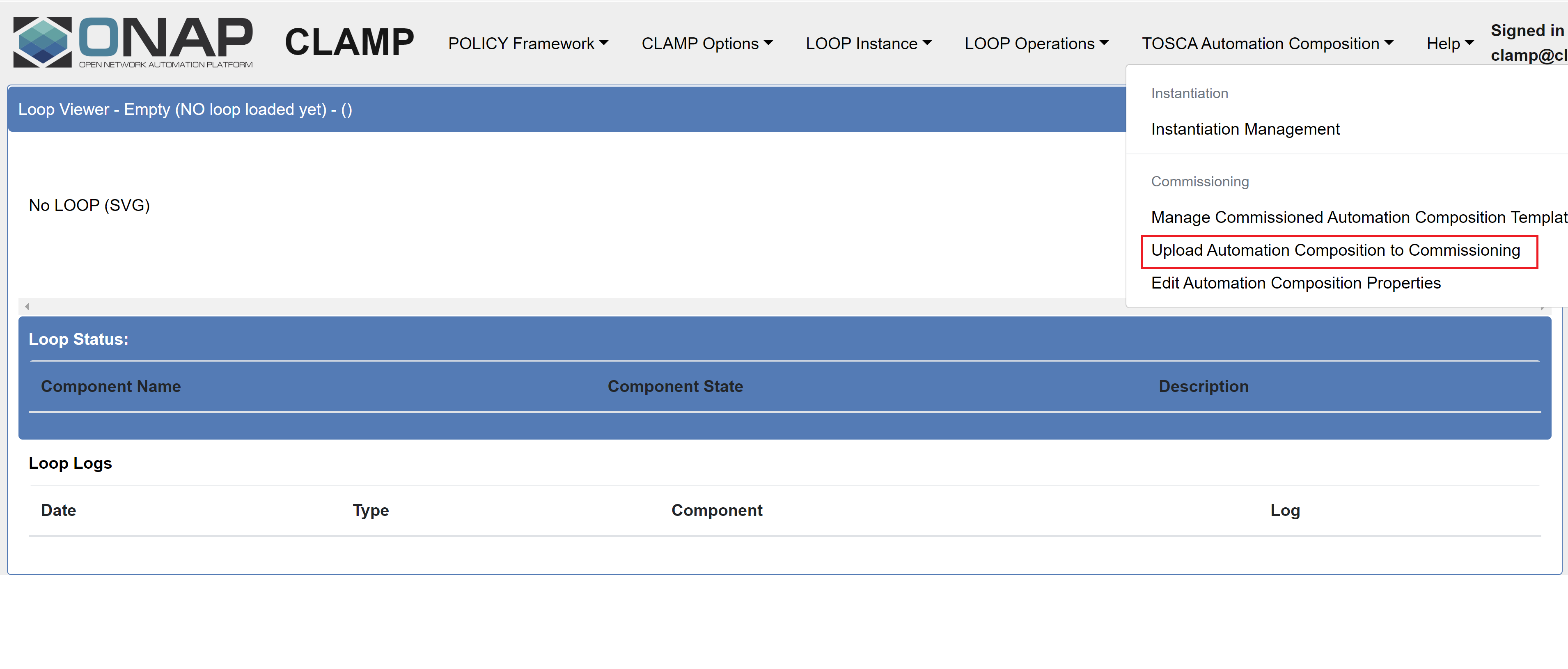Expand the CLAMP Options dropdown

[707, 44]
